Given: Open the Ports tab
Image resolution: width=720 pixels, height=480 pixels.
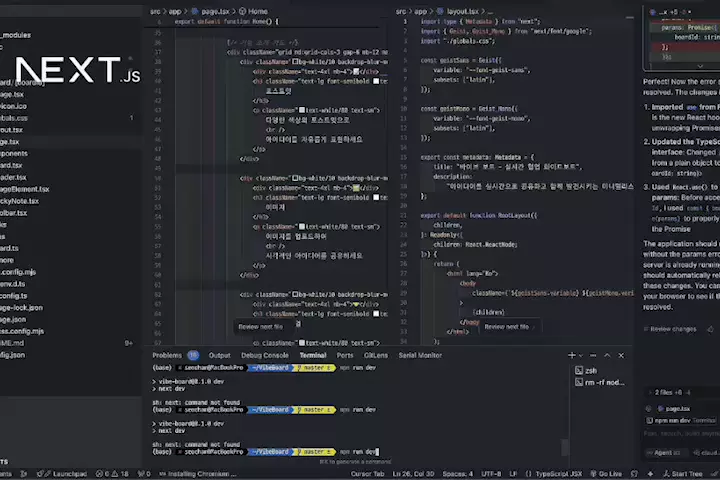Looking at the screenshot, I should click(345, 355).
